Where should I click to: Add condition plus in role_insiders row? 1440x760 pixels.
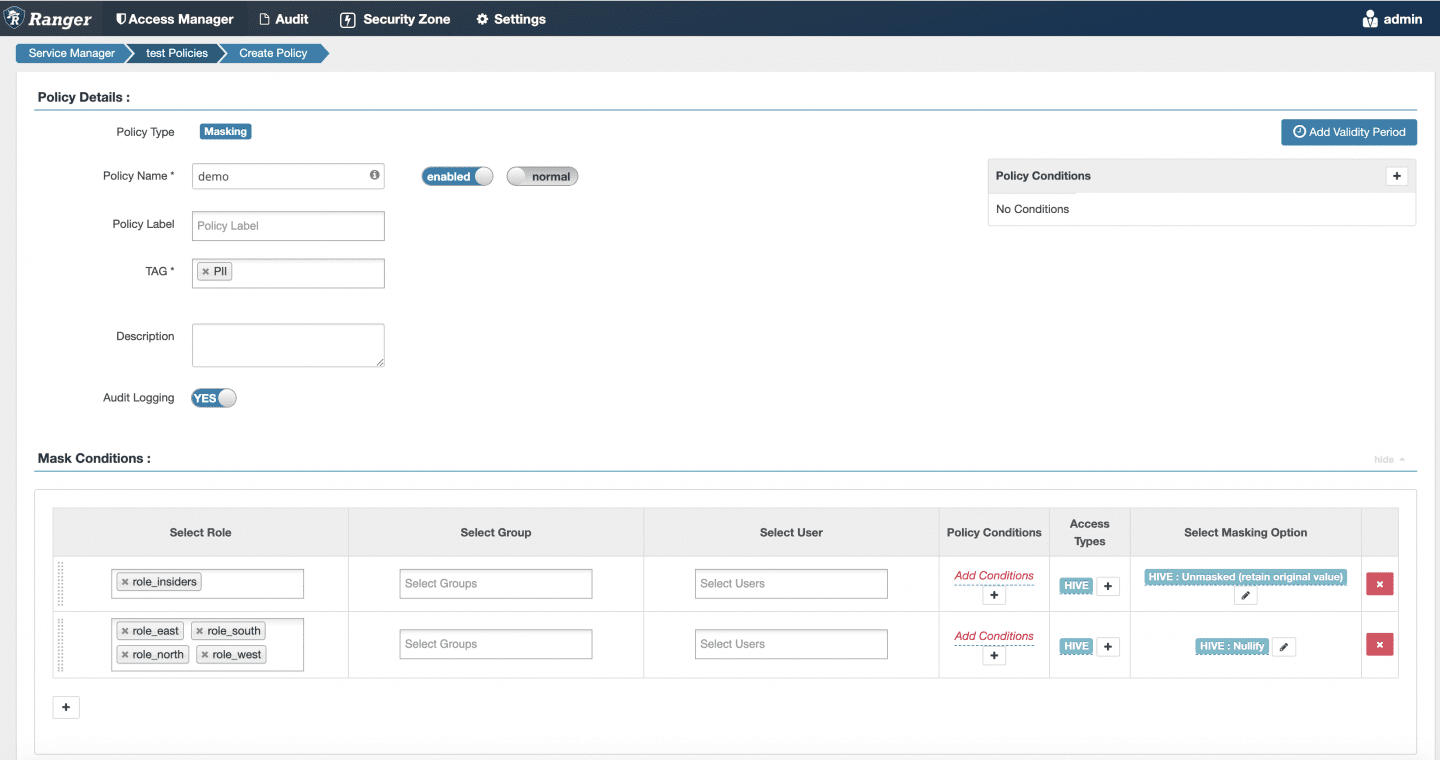tap(994, 596)
